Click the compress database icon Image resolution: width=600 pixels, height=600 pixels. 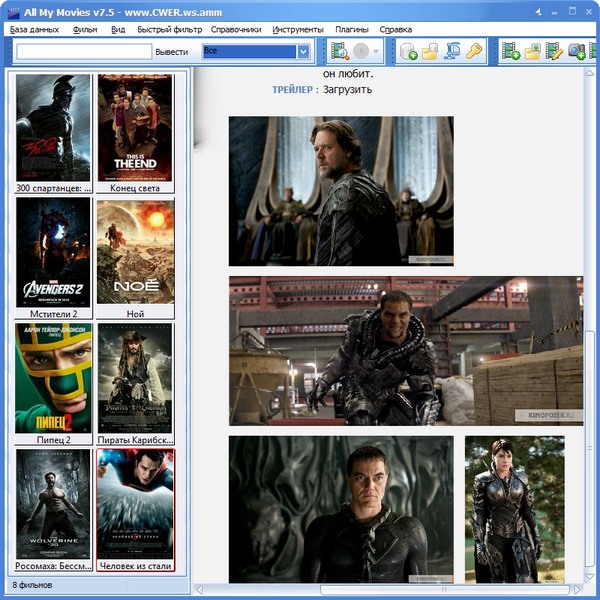pos(453,51)
